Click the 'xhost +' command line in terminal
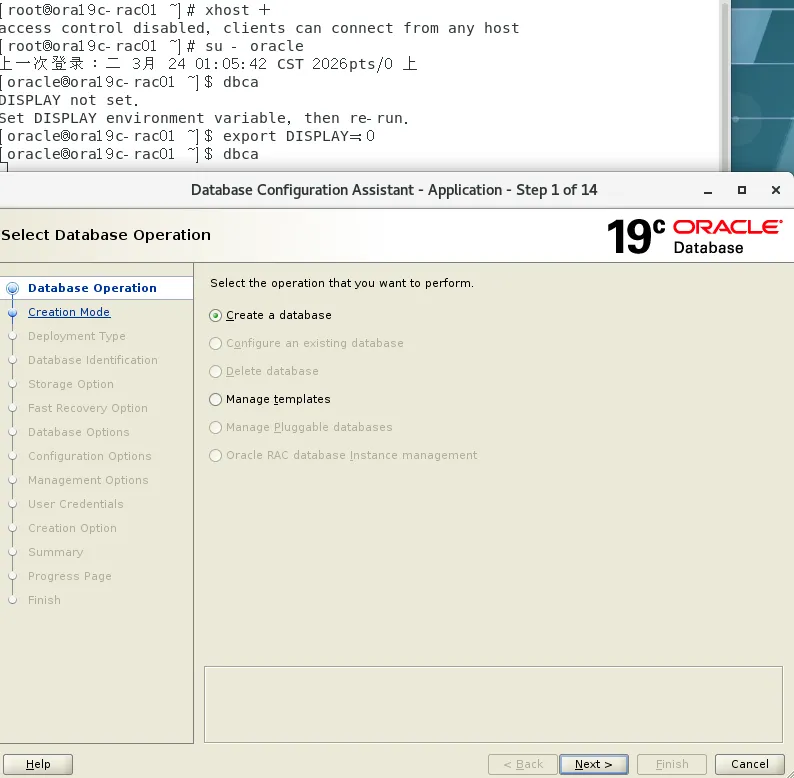 [x=135, y=10]
